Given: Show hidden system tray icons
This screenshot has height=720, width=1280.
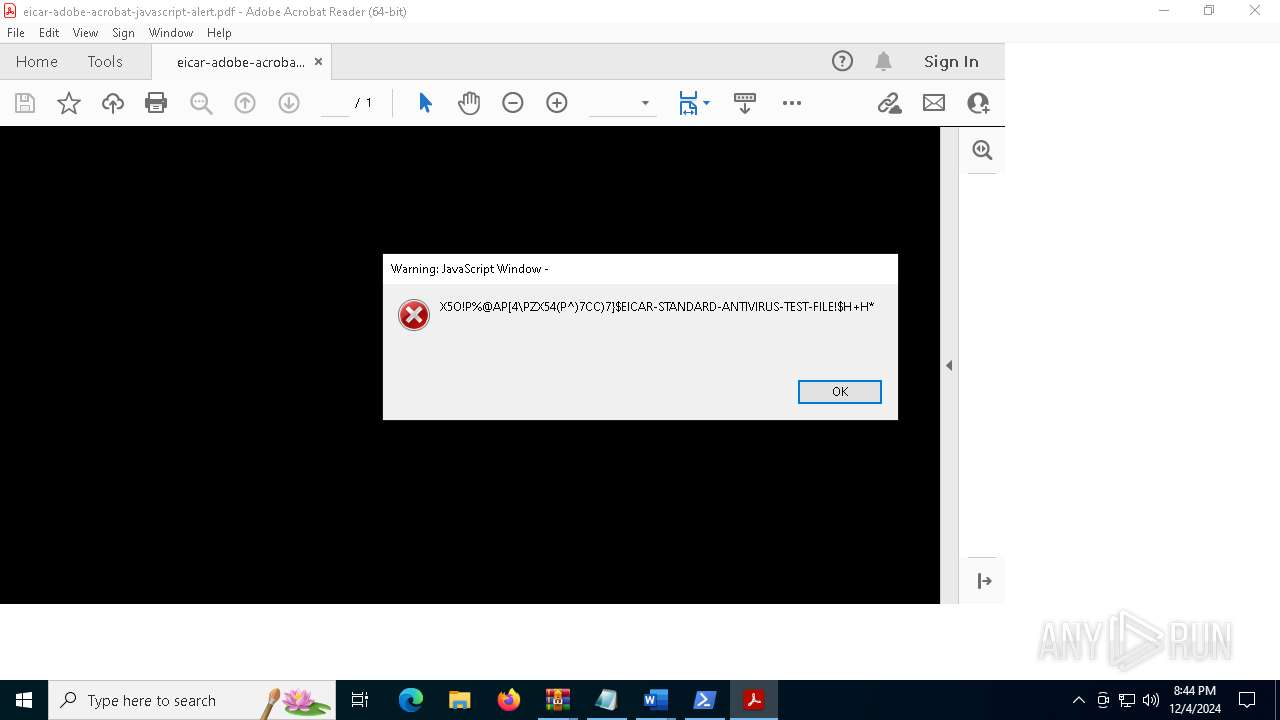Looking at the screenshot, I should point(1078,700).
